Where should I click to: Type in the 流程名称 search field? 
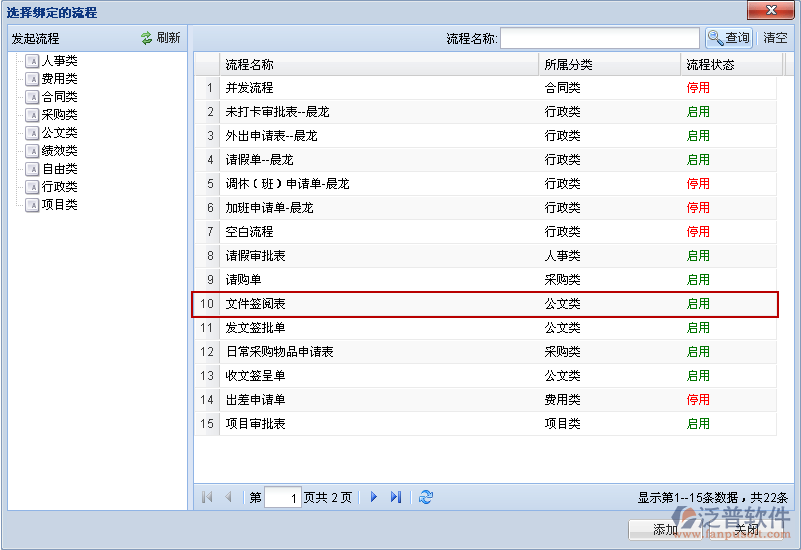click(599, 38)
